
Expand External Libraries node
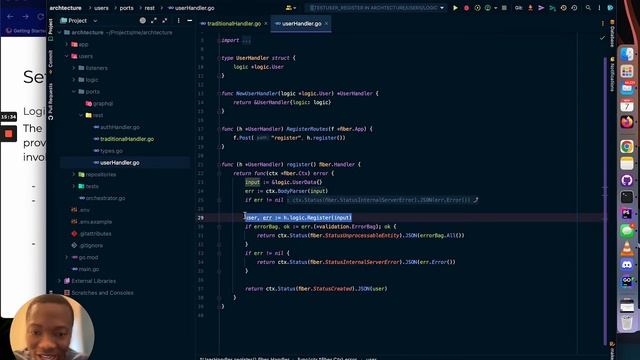pos(60,281)
